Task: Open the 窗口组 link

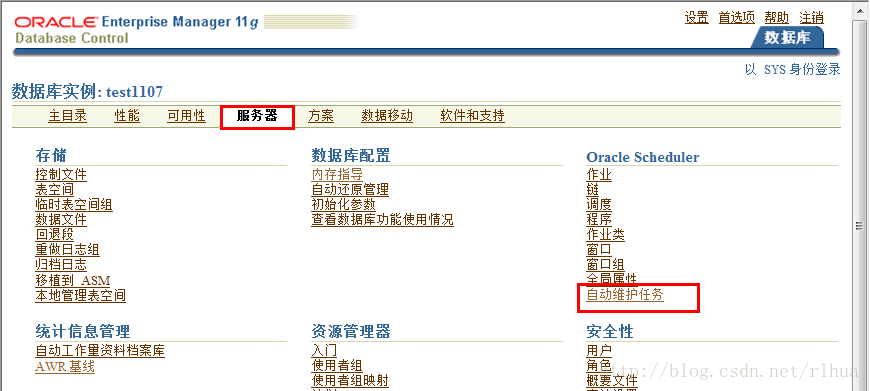Action: (x=605, y=265)
